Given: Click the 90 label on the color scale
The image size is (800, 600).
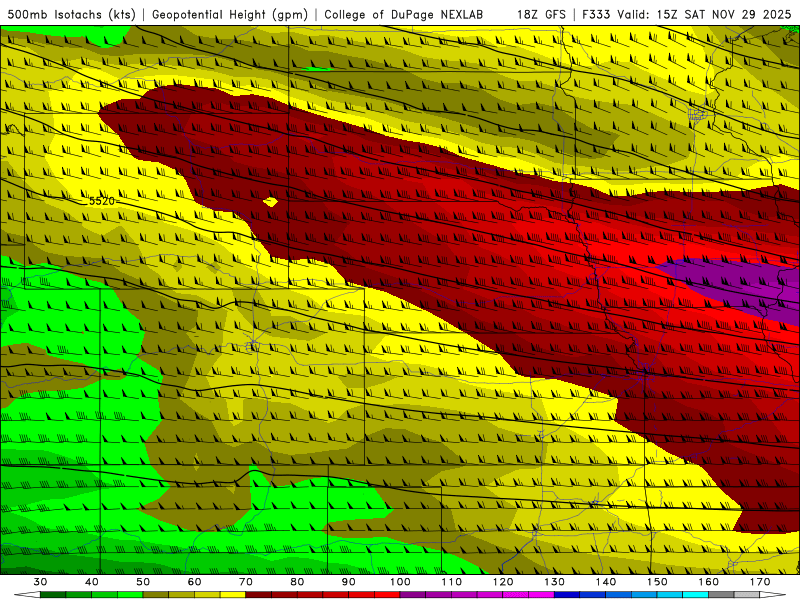Looking at the screenshot, I should point(348,582).
